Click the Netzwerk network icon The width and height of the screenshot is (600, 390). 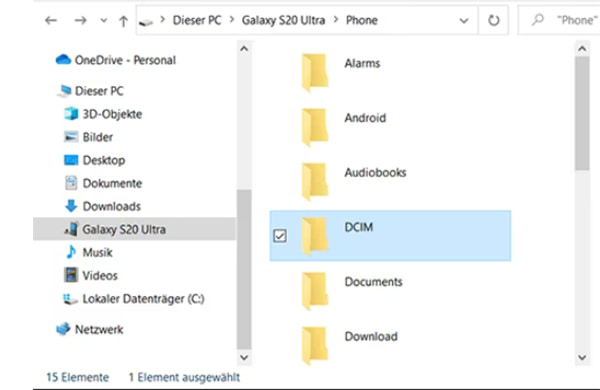tap(63, 329)
